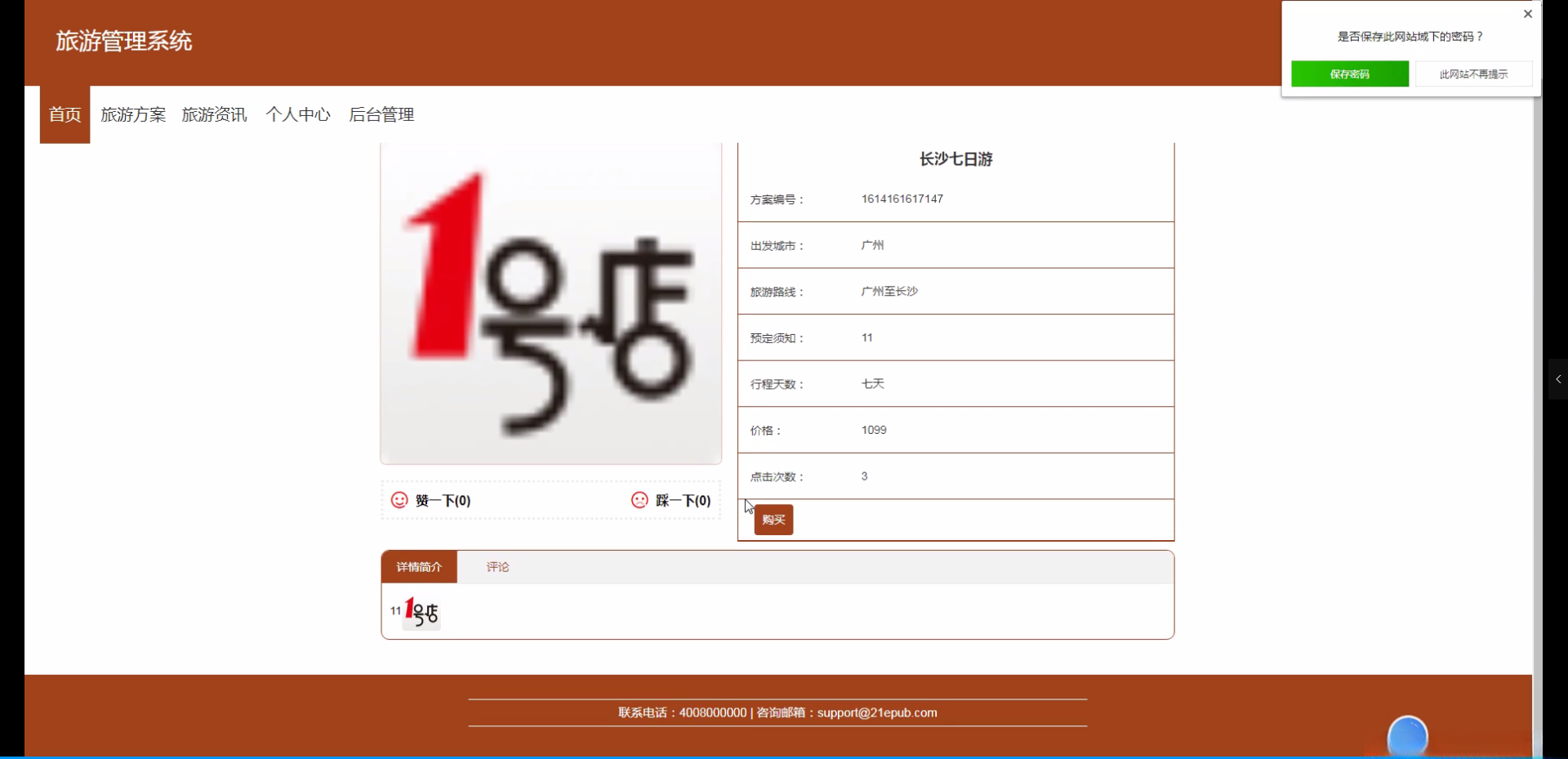Open 后台管理 menu item
The image size is (1568, 759).
381,114
